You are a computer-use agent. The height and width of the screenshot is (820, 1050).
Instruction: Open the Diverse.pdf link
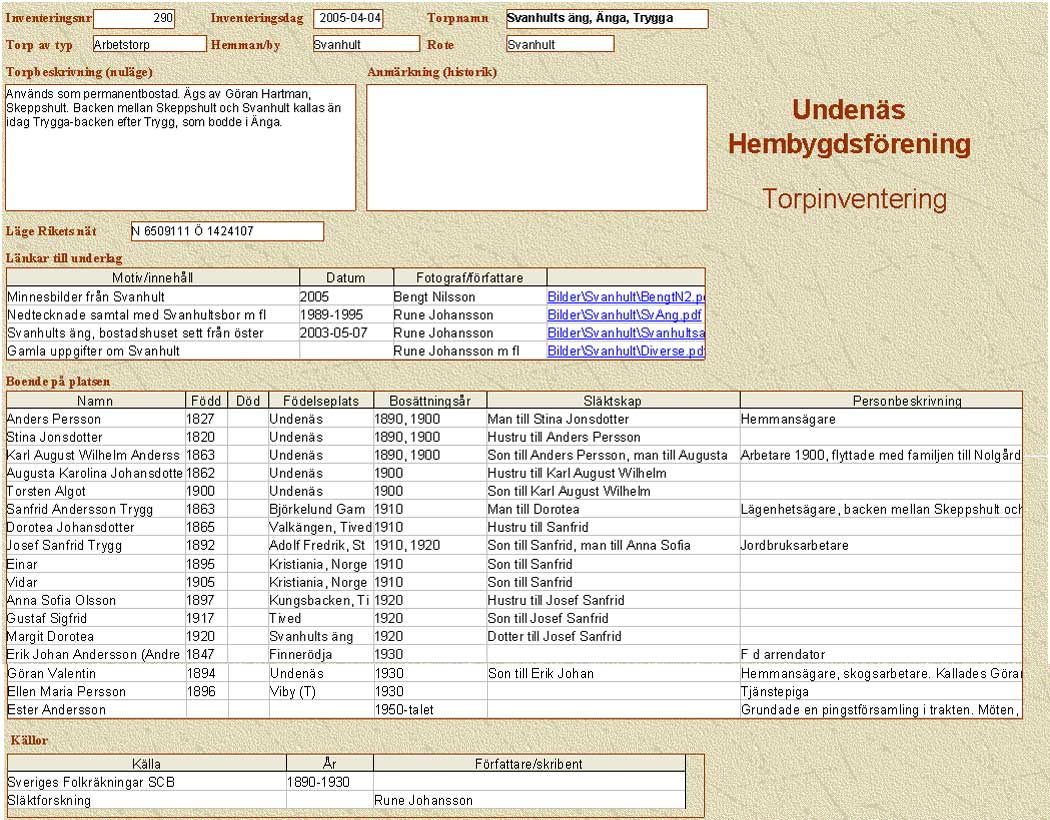point(626,351)
